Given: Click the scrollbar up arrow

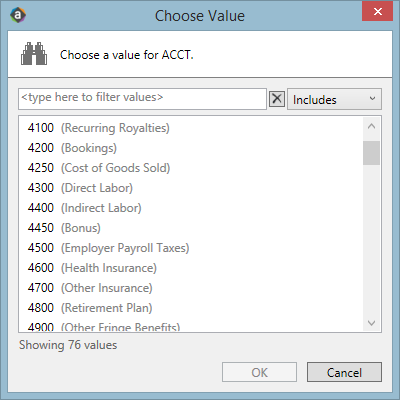Looking at the screenshot, I should (371, 126).
